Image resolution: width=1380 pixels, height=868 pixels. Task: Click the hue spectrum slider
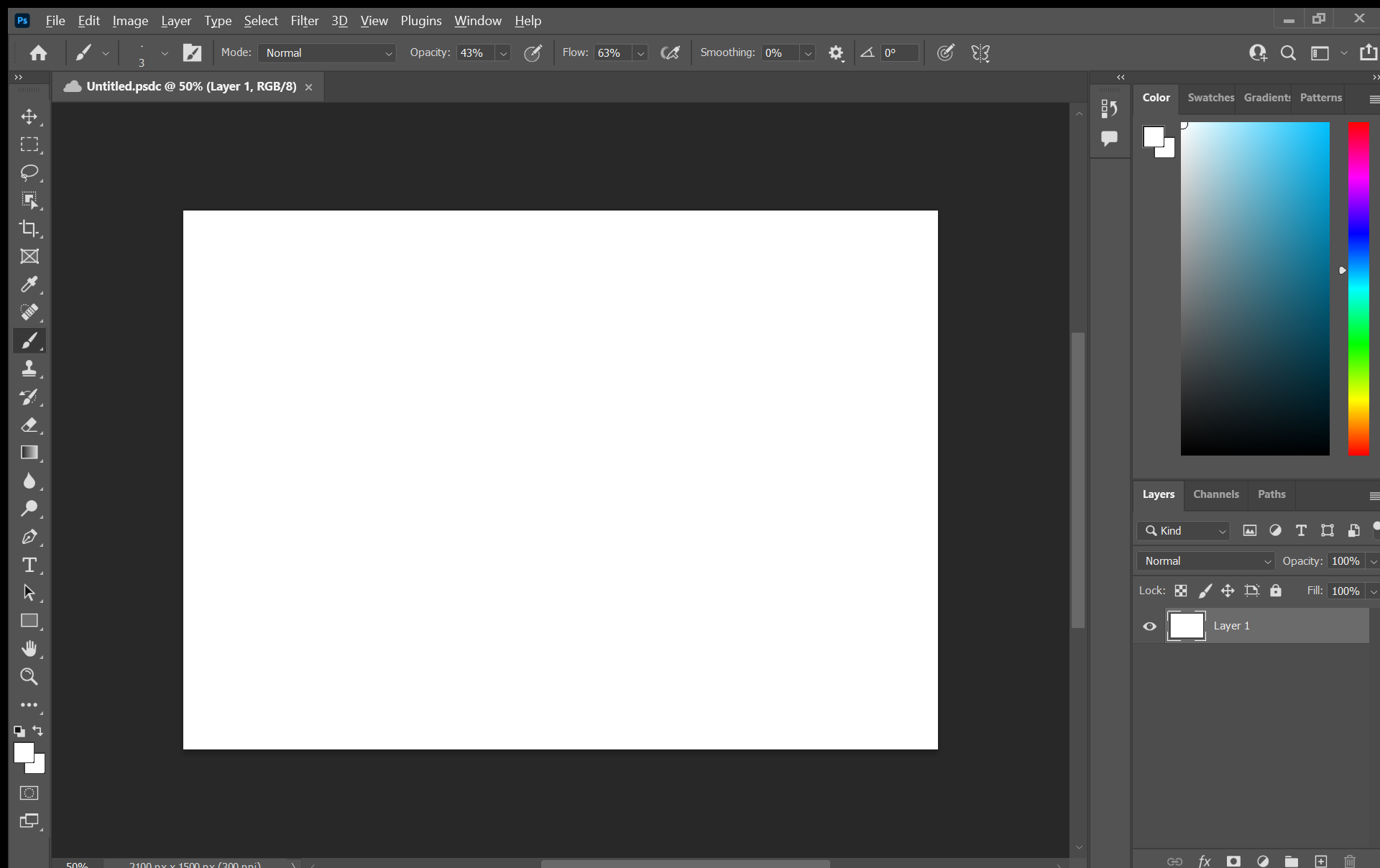[1358, 287]
